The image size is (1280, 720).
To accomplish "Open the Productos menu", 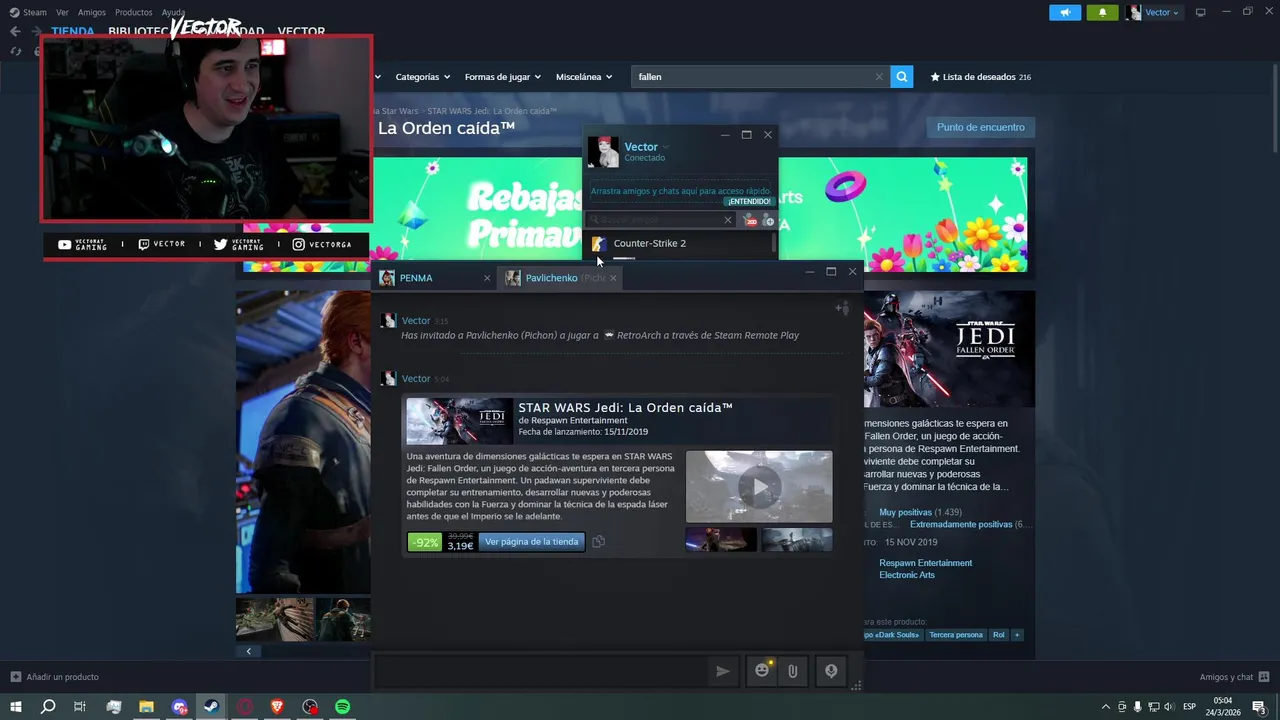I will (x=134, y=13).
